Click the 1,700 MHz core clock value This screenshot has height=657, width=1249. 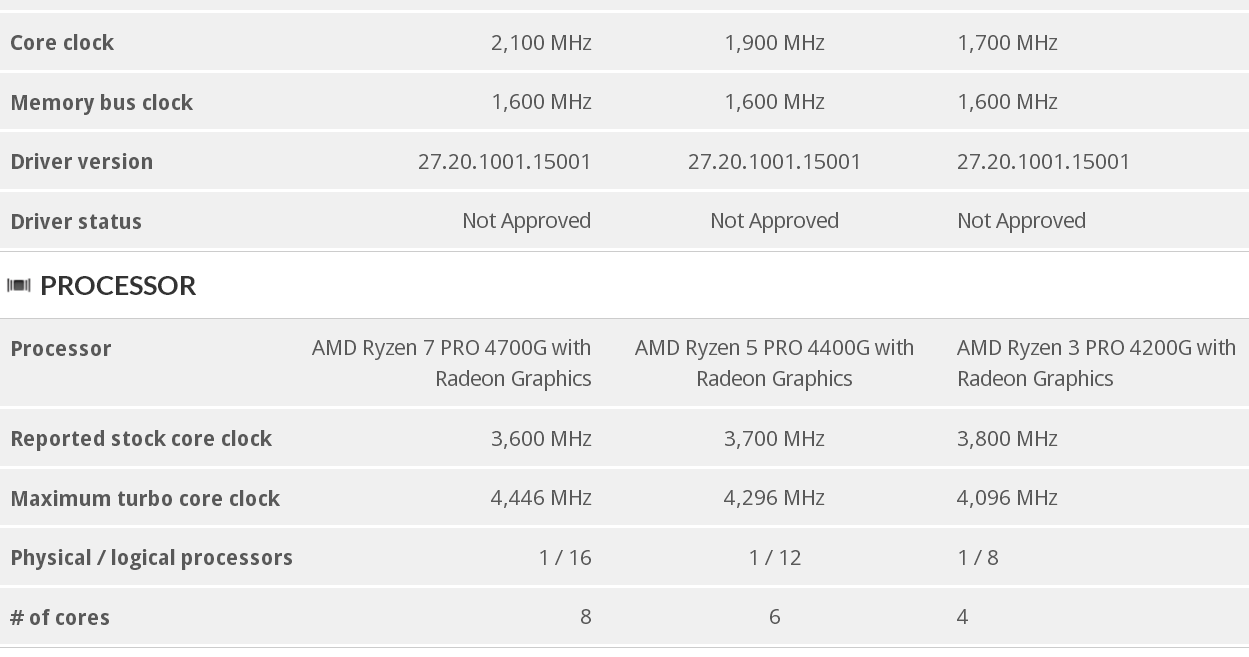tap(1007, 42)
